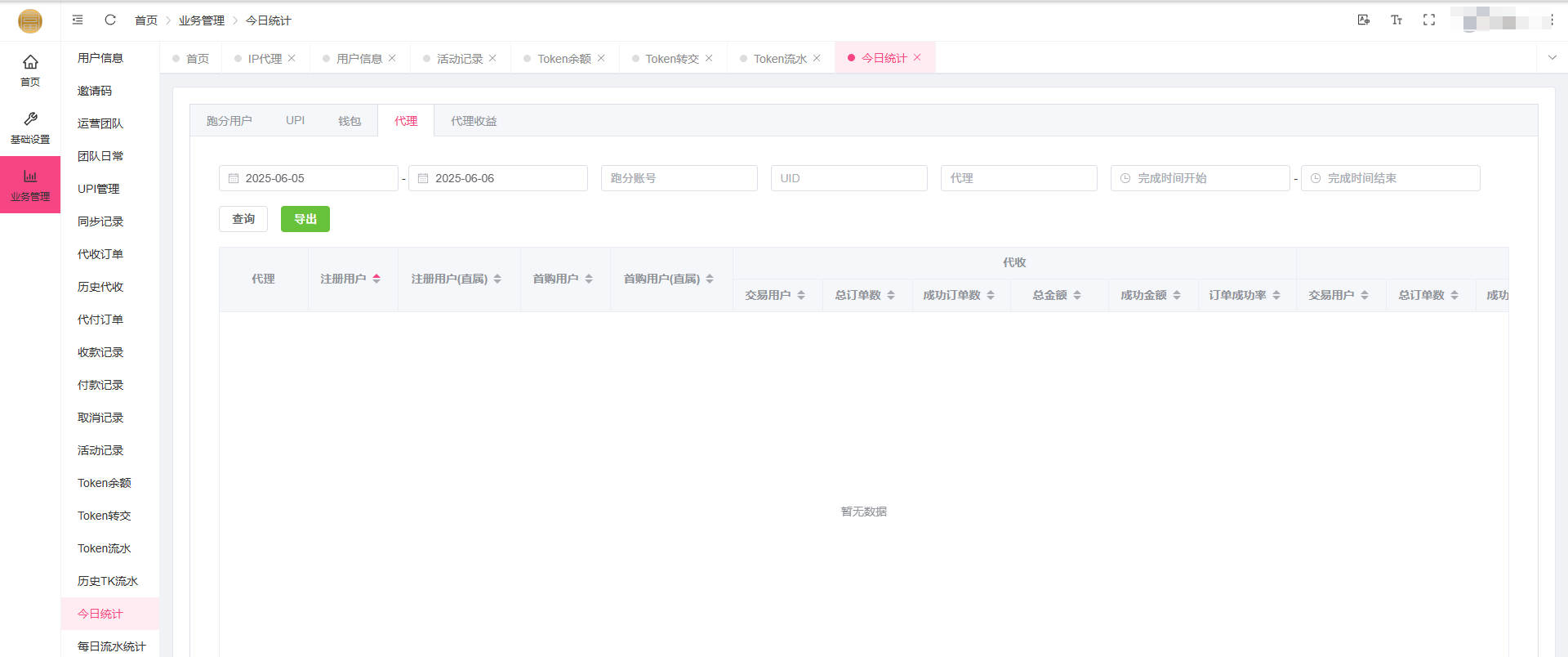Toggle fullscreen mode icon

click(1429, 20)
